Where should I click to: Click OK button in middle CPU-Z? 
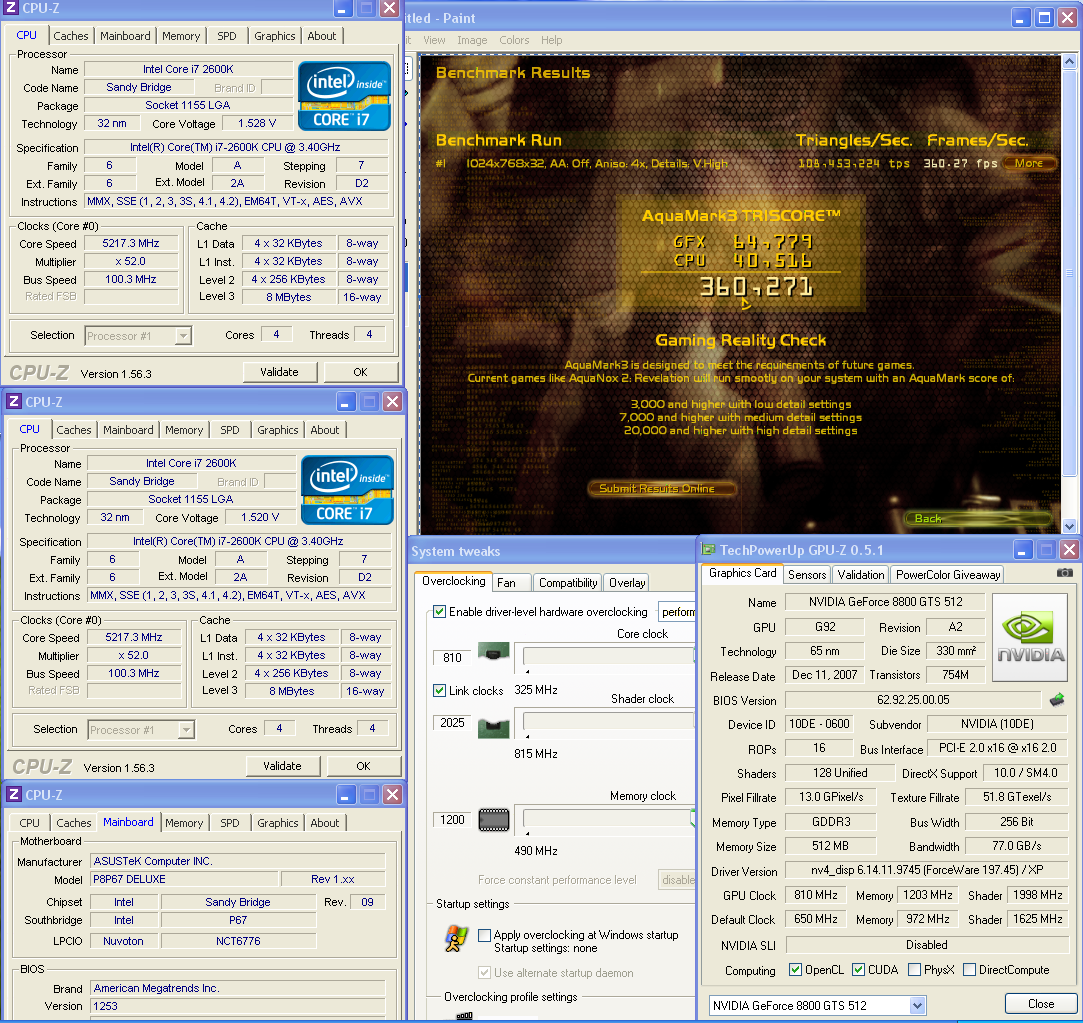coord(363,766)
